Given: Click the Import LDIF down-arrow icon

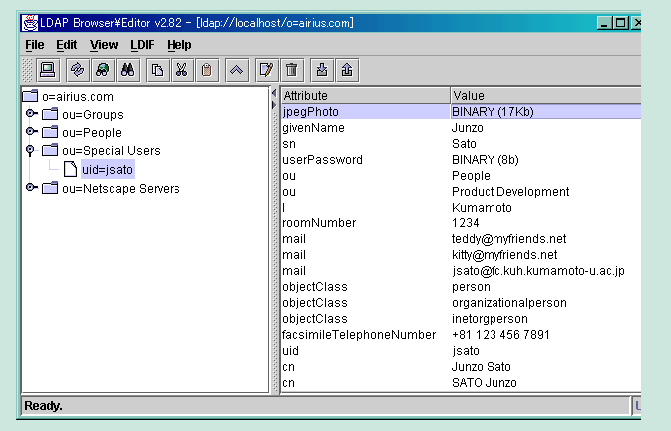Looking at the screenshot, I should coord(321,70).
